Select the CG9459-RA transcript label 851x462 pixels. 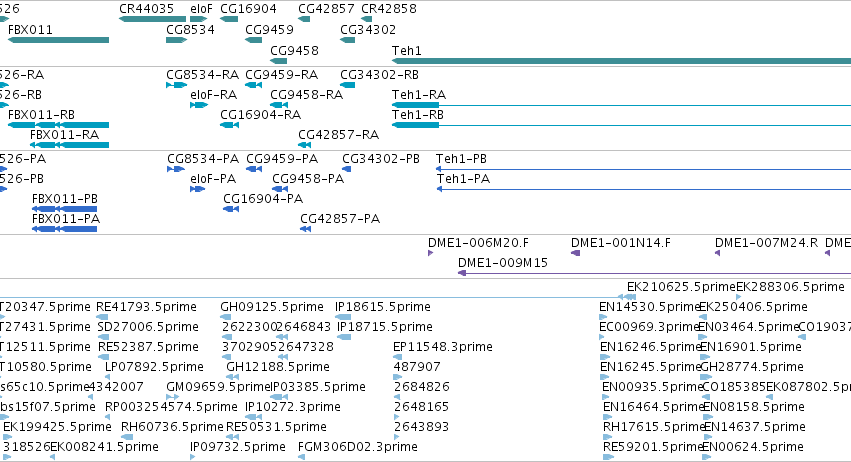[x=281, y=74]
